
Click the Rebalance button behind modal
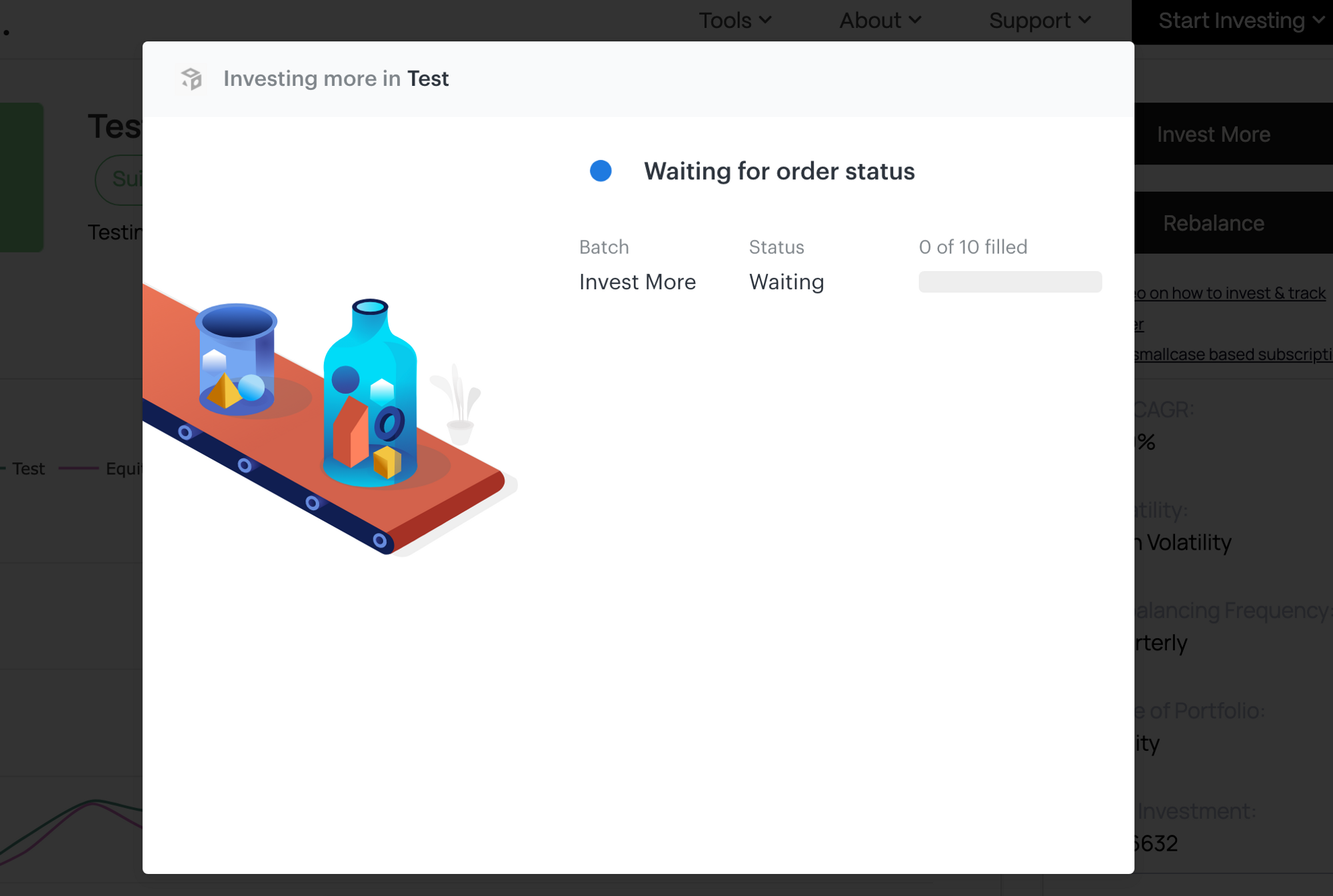tap(1234, 223)
